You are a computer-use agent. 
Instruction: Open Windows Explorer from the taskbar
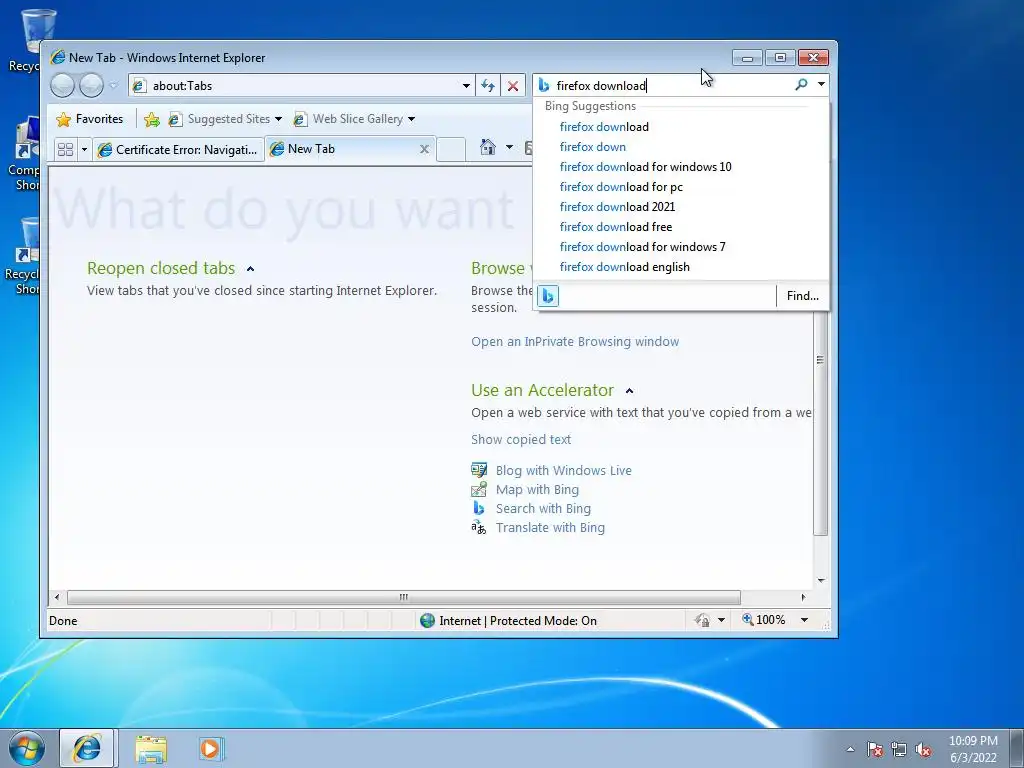click(x=151, y=749)
